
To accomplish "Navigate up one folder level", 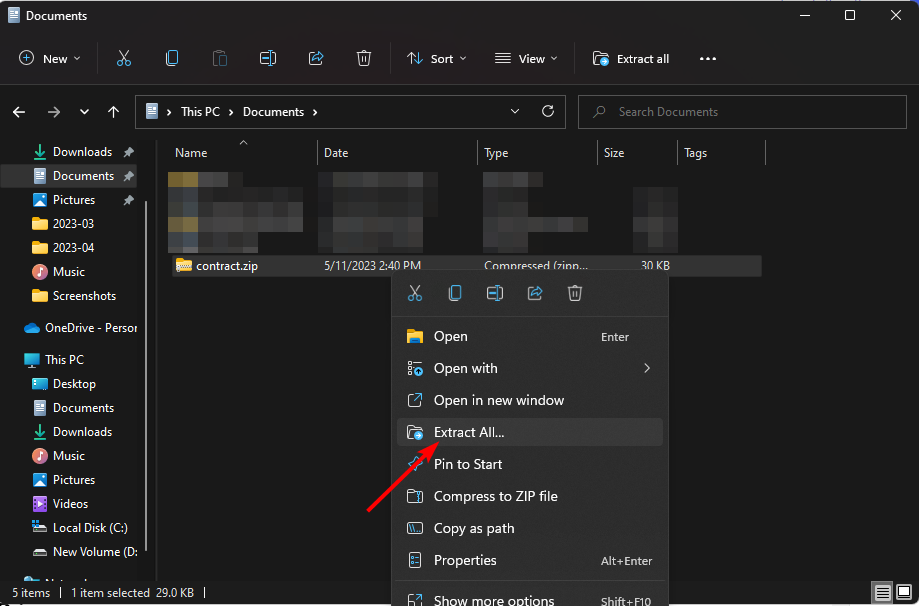I will tap(114, 112).
